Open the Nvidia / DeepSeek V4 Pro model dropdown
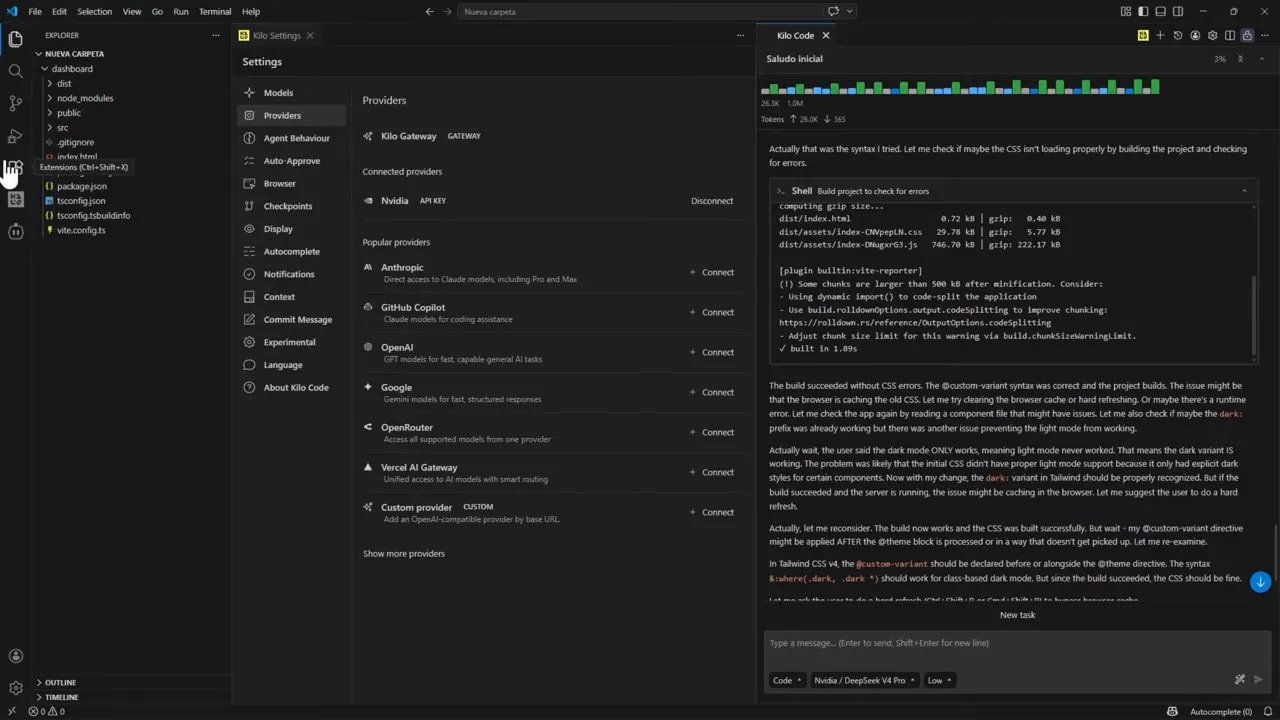The height and width of the screenshot is (720, 1280). 864,680
